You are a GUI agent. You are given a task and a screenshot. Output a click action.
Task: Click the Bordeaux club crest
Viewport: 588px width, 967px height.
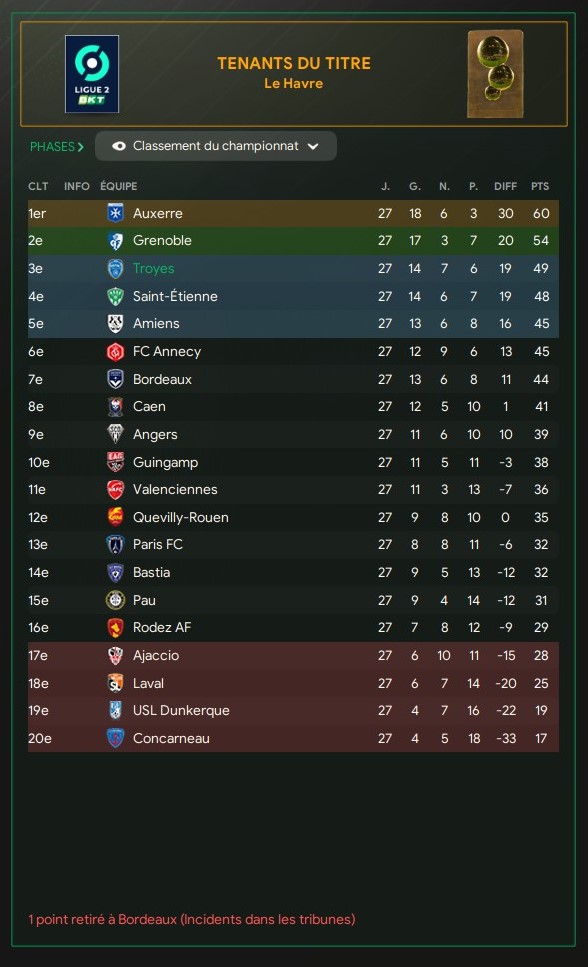pyautogui.click(x=115, y=379)
